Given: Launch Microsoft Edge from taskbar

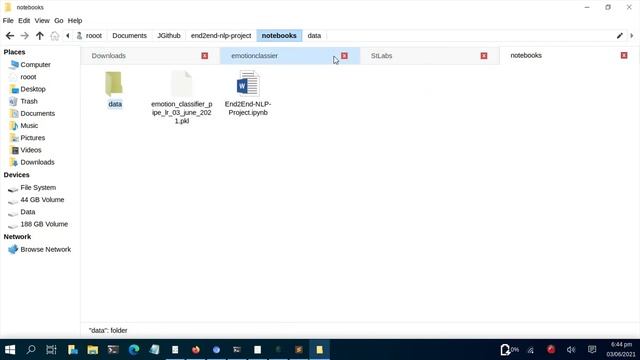Looking at the screenshot, I should tap(134, 350).
